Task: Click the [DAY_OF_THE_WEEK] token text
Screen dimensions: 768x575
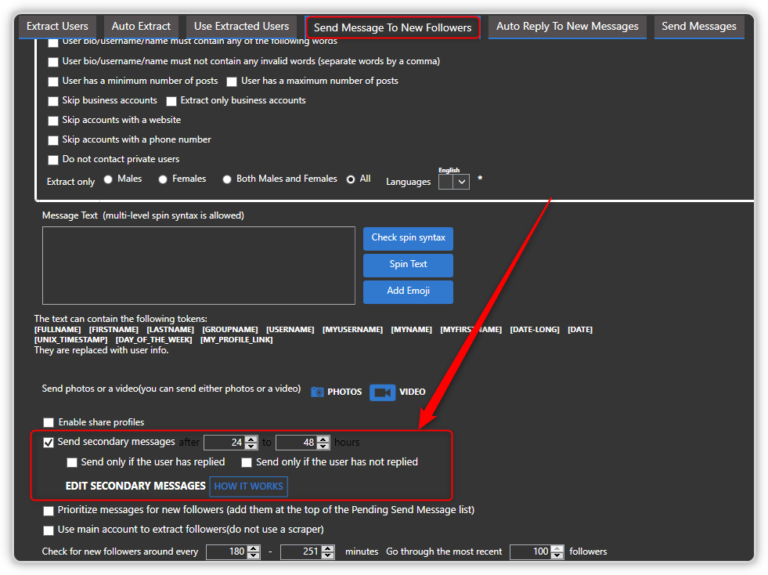Action: click(x=154, y=339)
